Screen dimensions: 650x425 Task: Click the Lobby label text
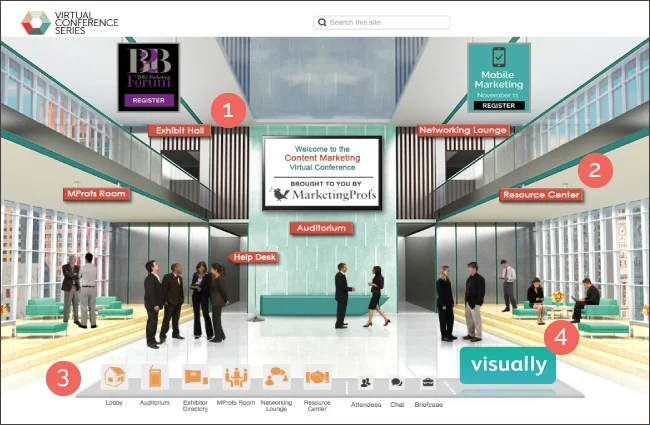pos(114,403)
